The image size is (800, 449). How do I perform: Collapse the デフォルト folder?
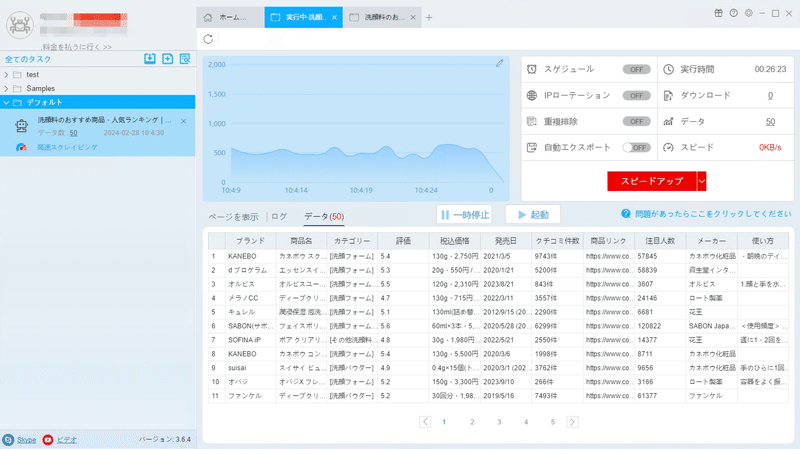click(x=6, y=103)
